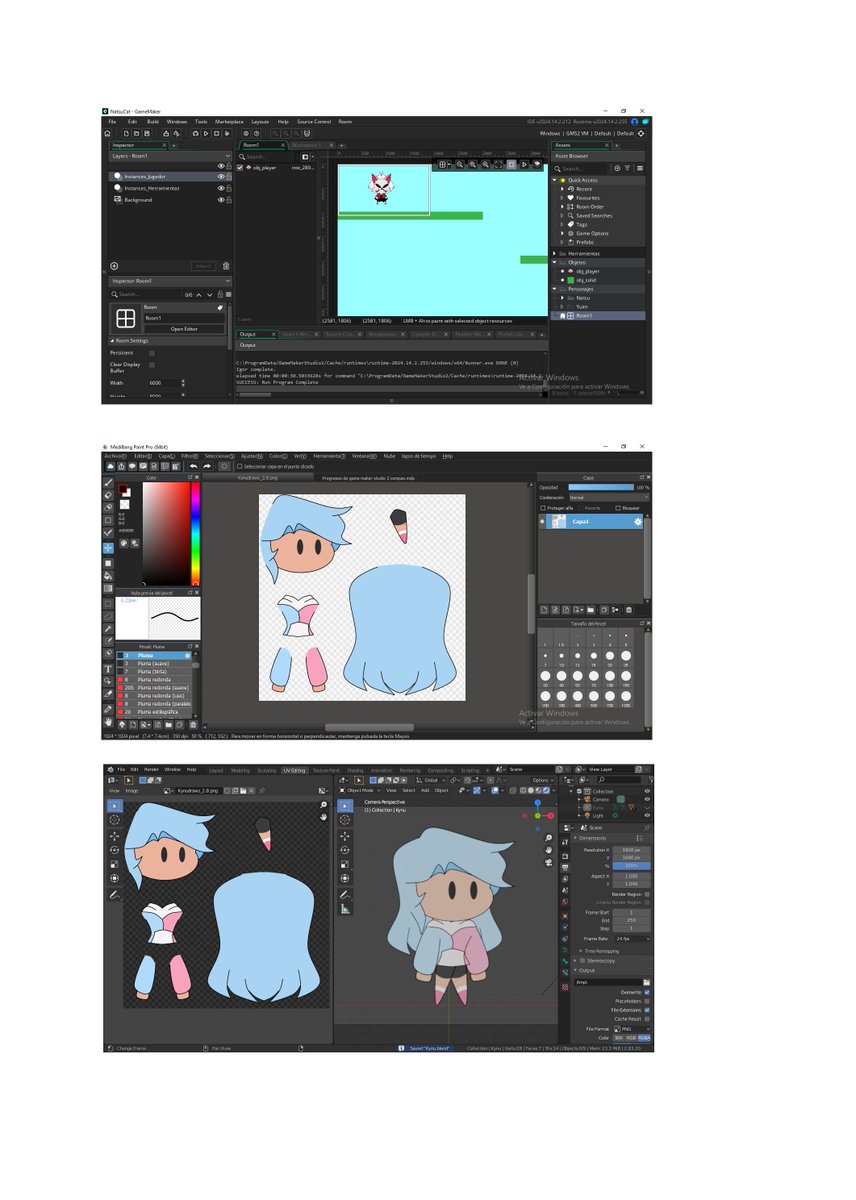Open the Frame Rate 24 fps dropdown

[633, 939]
